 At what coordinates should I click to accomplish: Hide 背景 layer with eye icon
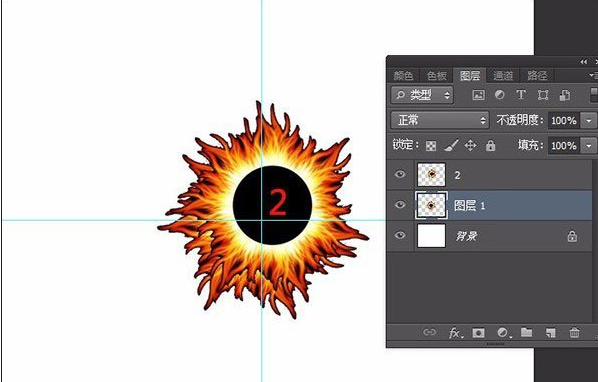pos(400,235)
